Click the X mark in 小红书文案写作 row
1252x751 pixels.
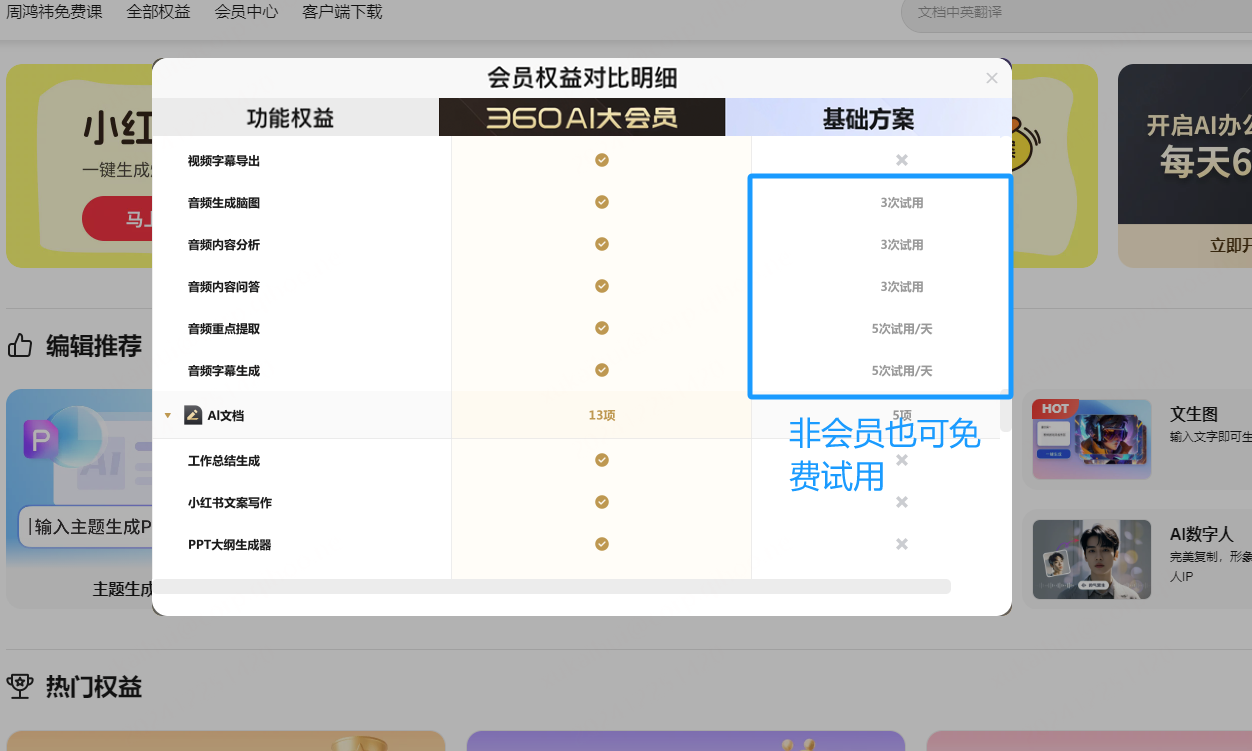(x=902, y=502)
